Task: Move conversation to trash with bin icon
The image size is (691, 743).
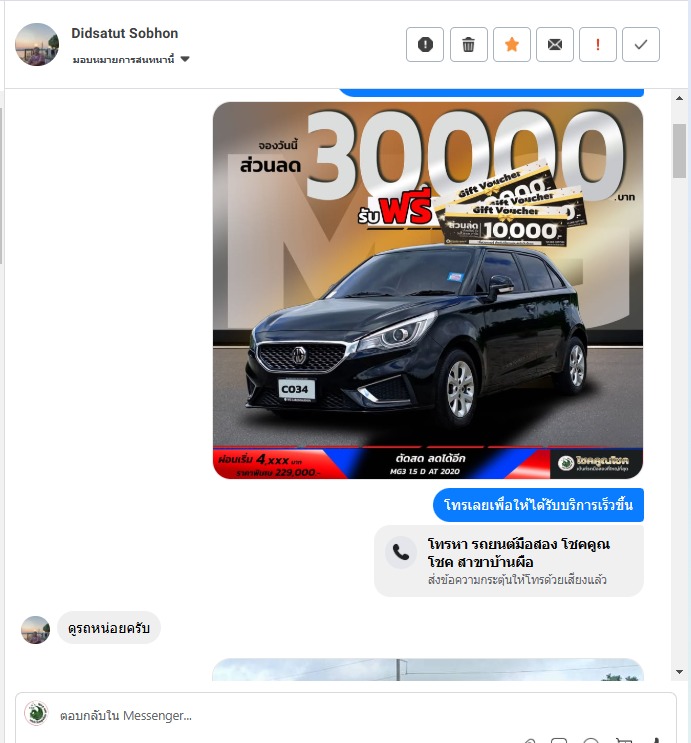Action: pyautogui.click(x=468, y=45)
